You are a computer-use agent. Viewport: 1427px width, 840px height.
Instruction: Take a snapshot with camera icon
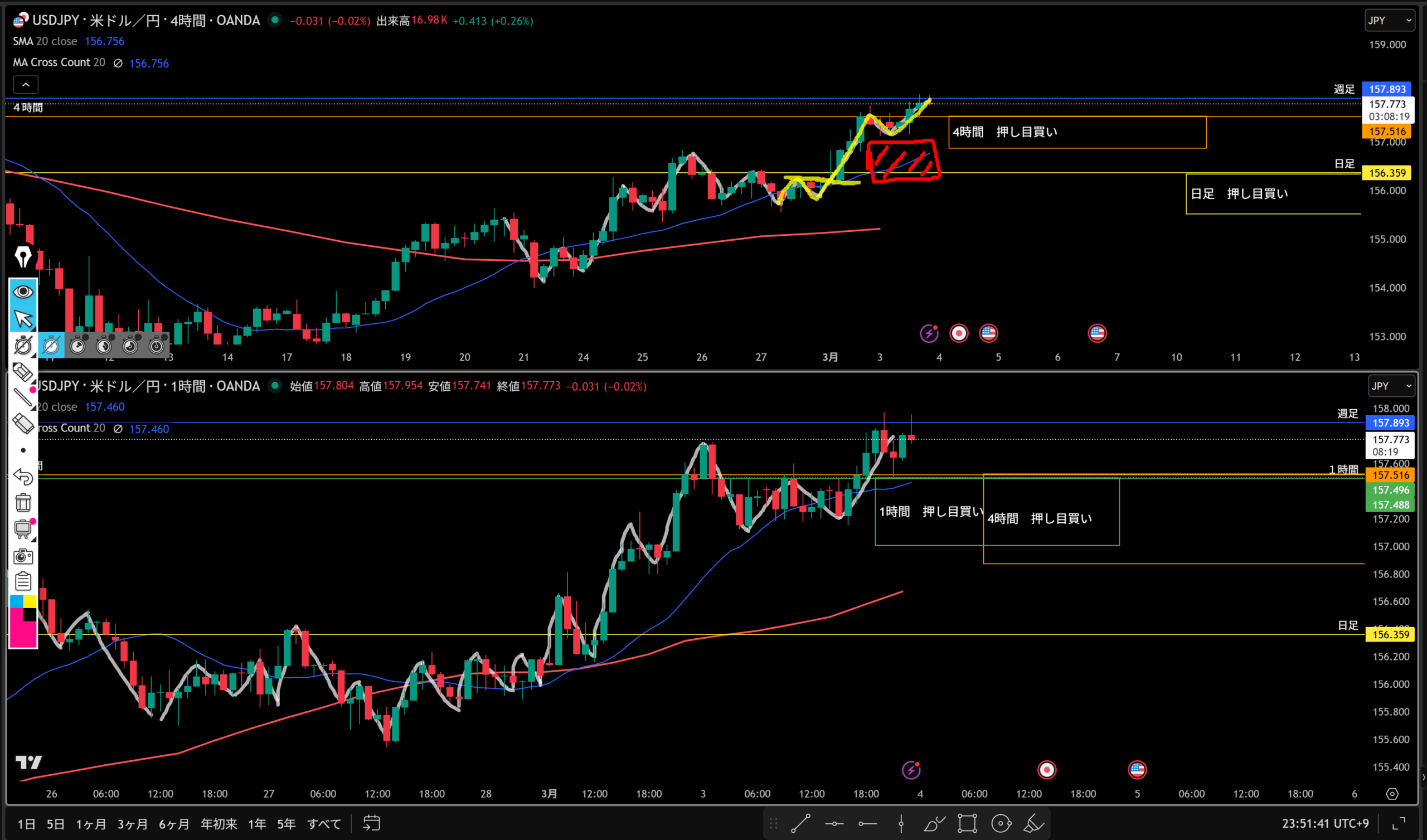pos(23,556)
